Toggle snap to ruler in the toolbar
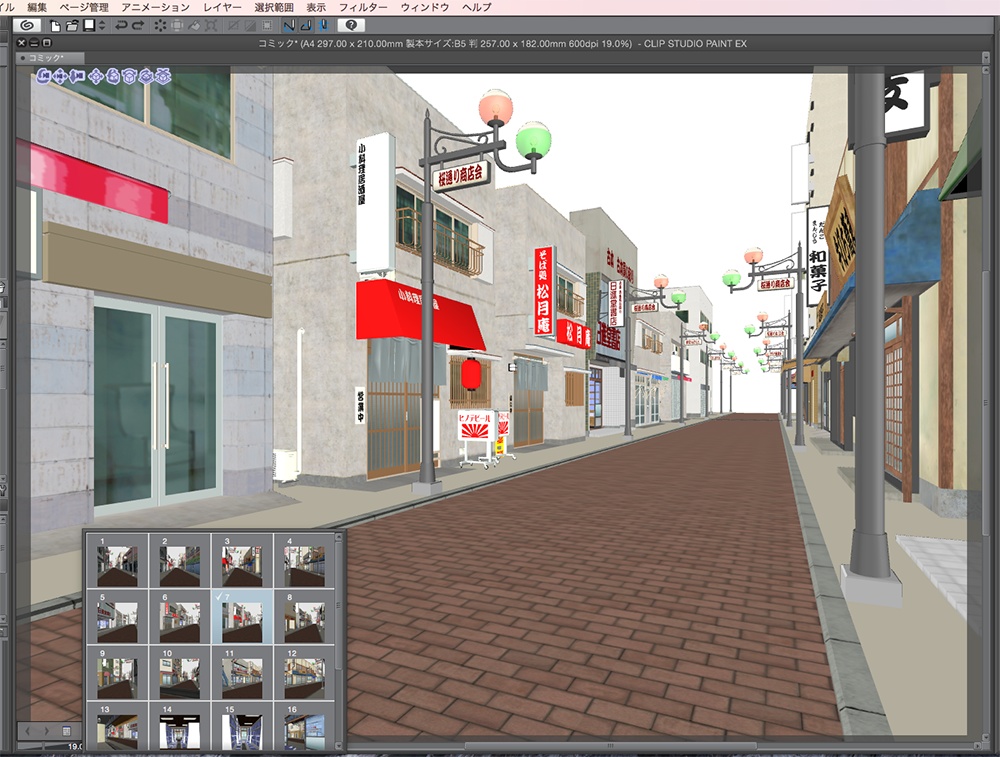This screenshot has width=1000, height=757. click(x=292, y=27)
